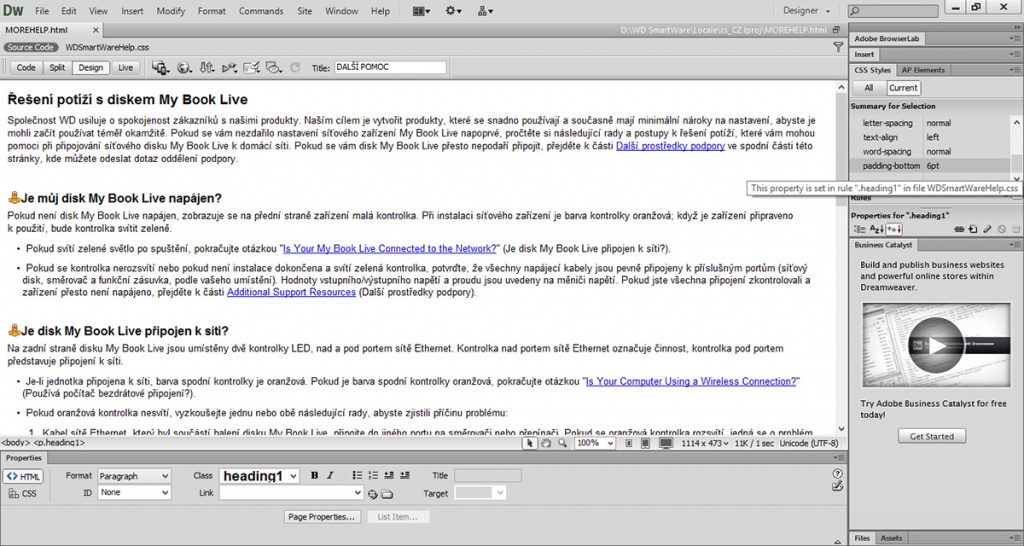Click the Quick Tag Editor icon in Properties
The width and height of the screenshot is (1024, 546).
tap(838, 487)
